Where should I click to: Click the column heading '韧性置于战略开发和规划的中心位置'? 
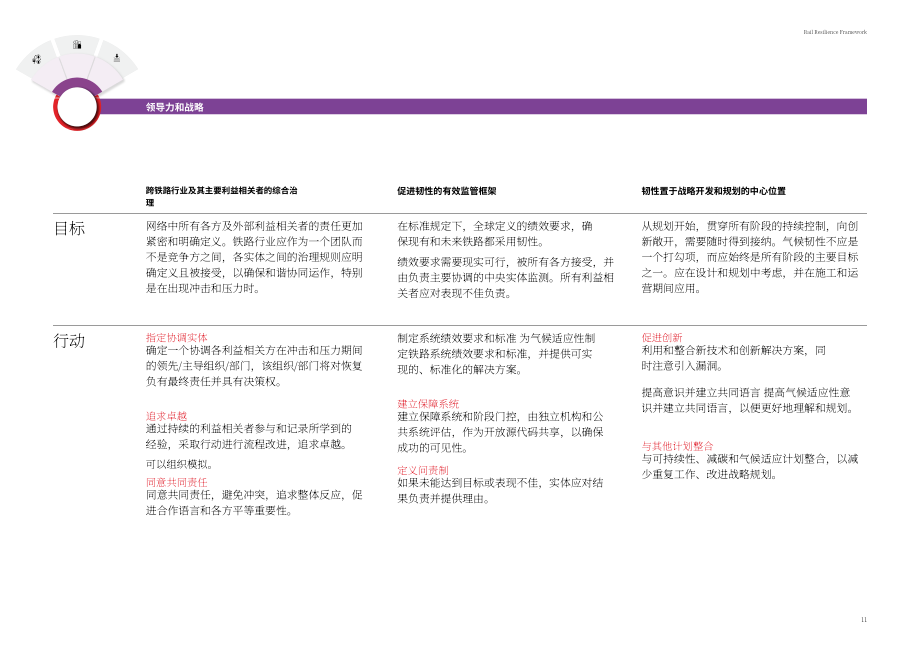[713, 191]
